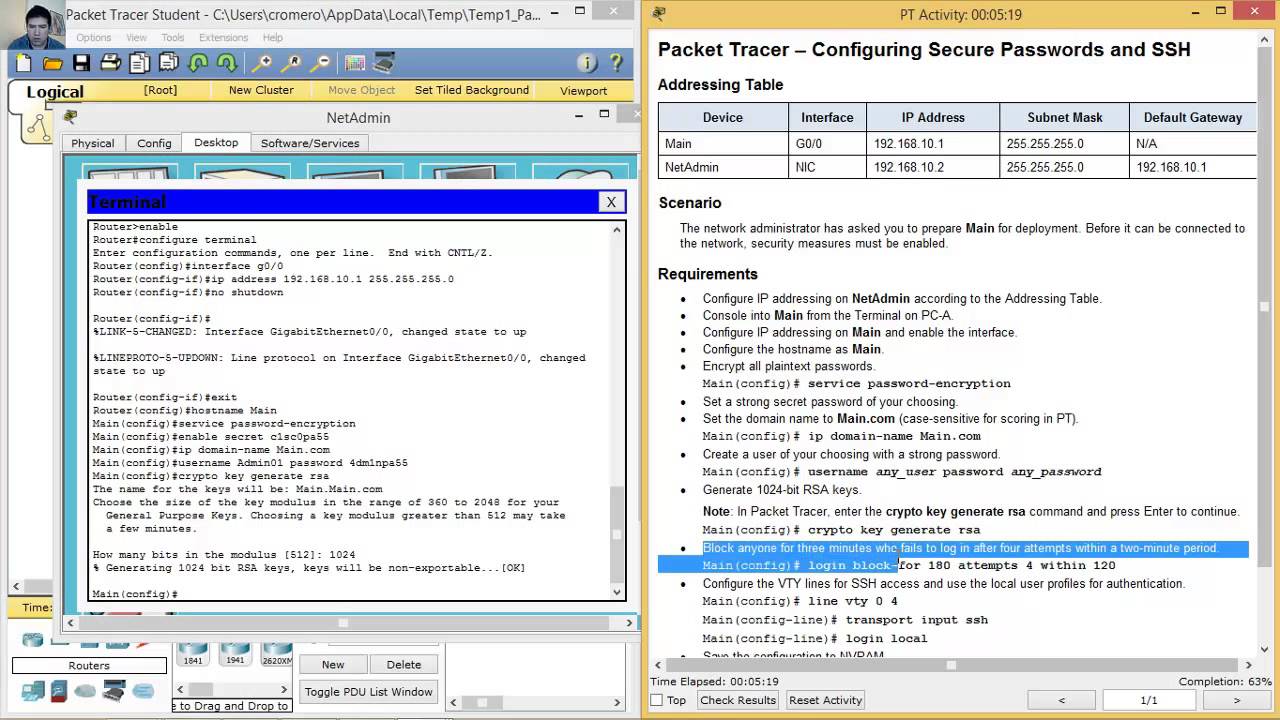Open the Extensions menu
Image resolution: width=1280 pixels, height=720 pixels.
tap(223, 38)
